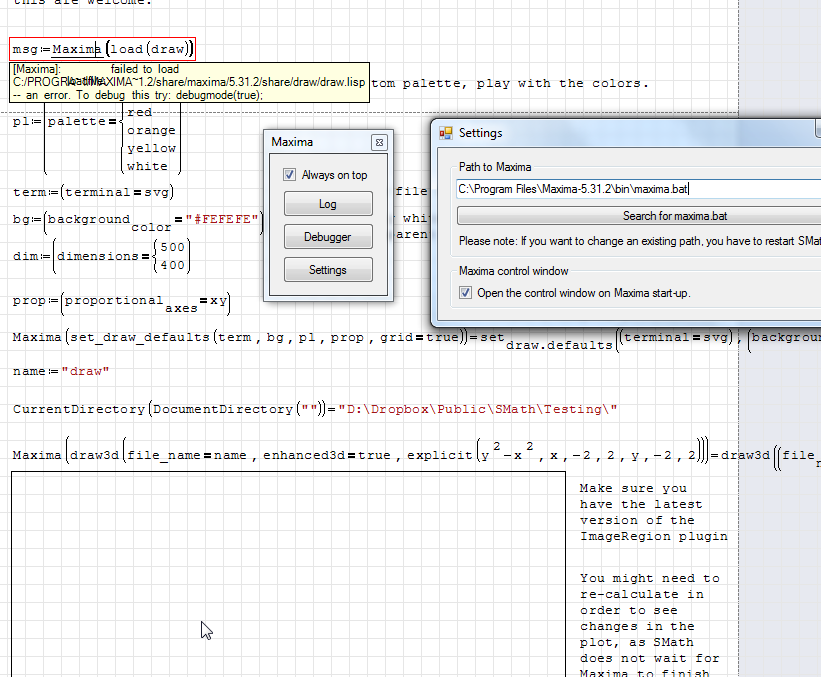This screenshot has width=821, height=677.
Task: Uncheck Open the control window on start-up
Action: click(x=465, y=293)
